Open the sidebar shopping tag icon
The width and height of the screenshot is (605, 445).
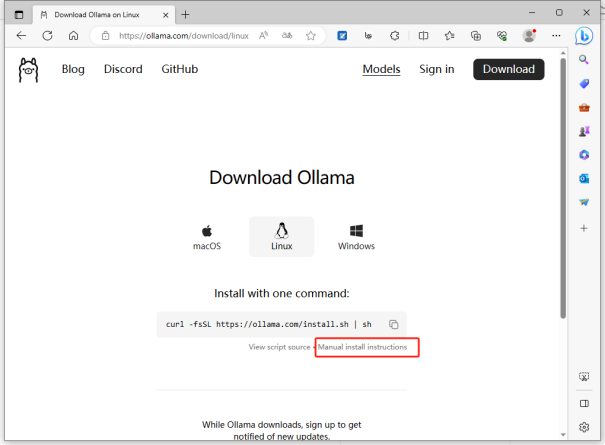(x=584, y=83)
